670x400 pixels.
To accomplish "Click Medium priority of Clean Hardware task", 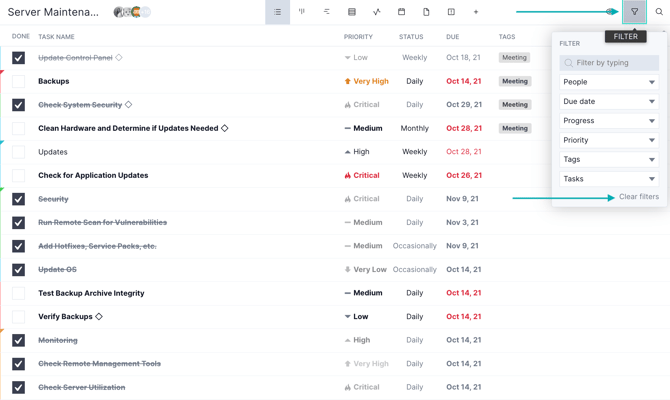I will [364, 128].
